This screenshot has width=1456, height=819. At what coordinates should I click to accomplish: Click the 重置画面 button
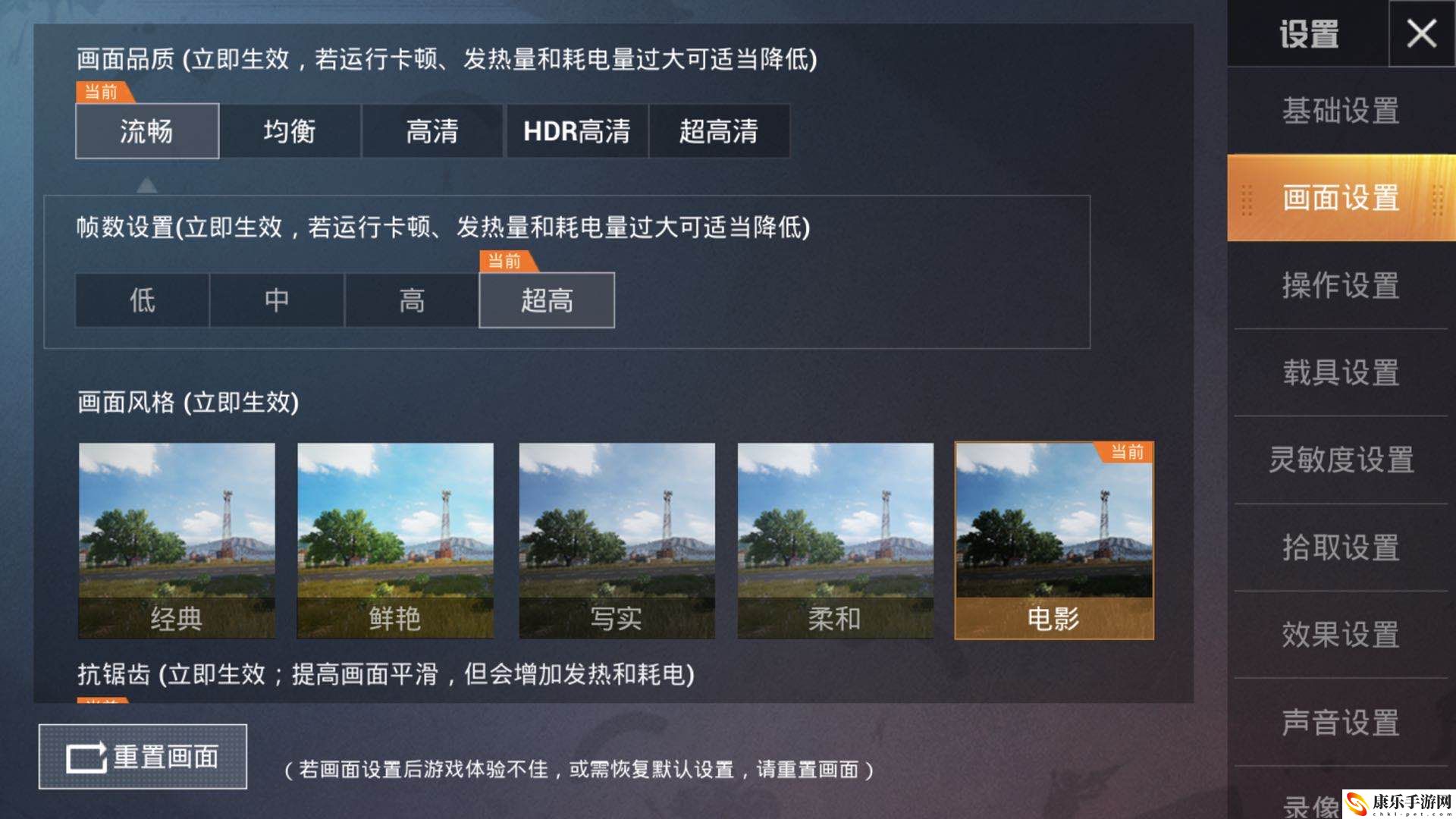click(x=143, y=757)
